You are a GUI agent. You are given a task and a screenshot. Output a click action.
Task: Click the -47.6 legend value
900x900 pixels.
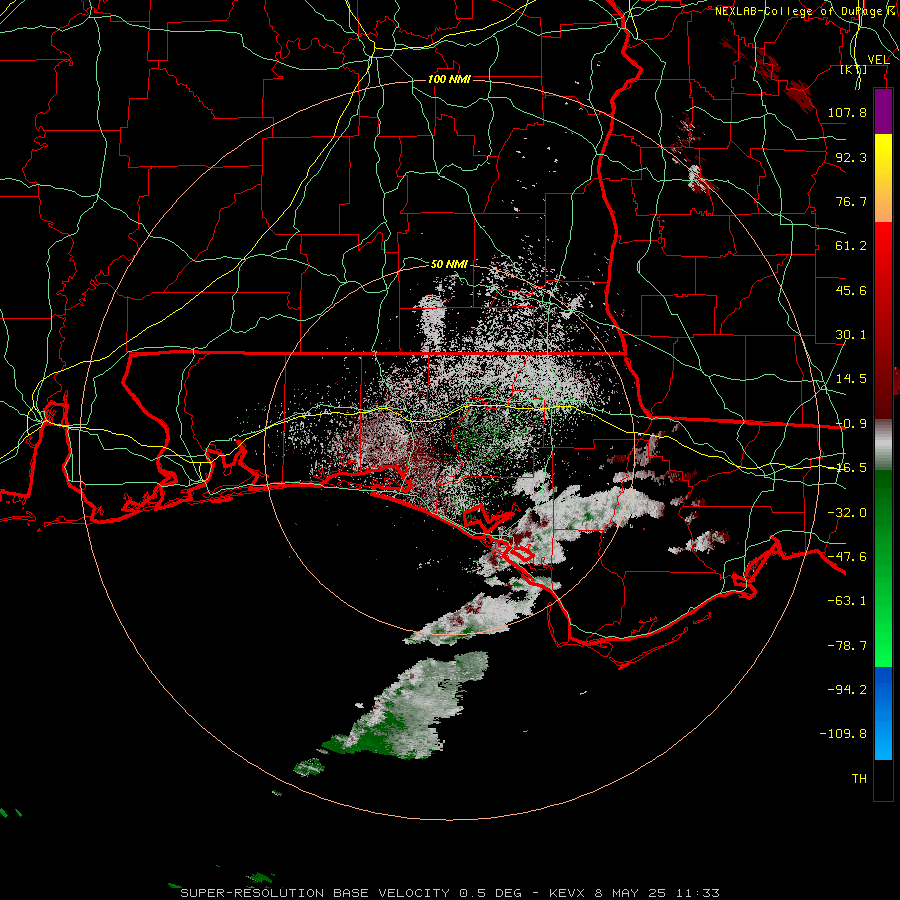coord(847,557)
